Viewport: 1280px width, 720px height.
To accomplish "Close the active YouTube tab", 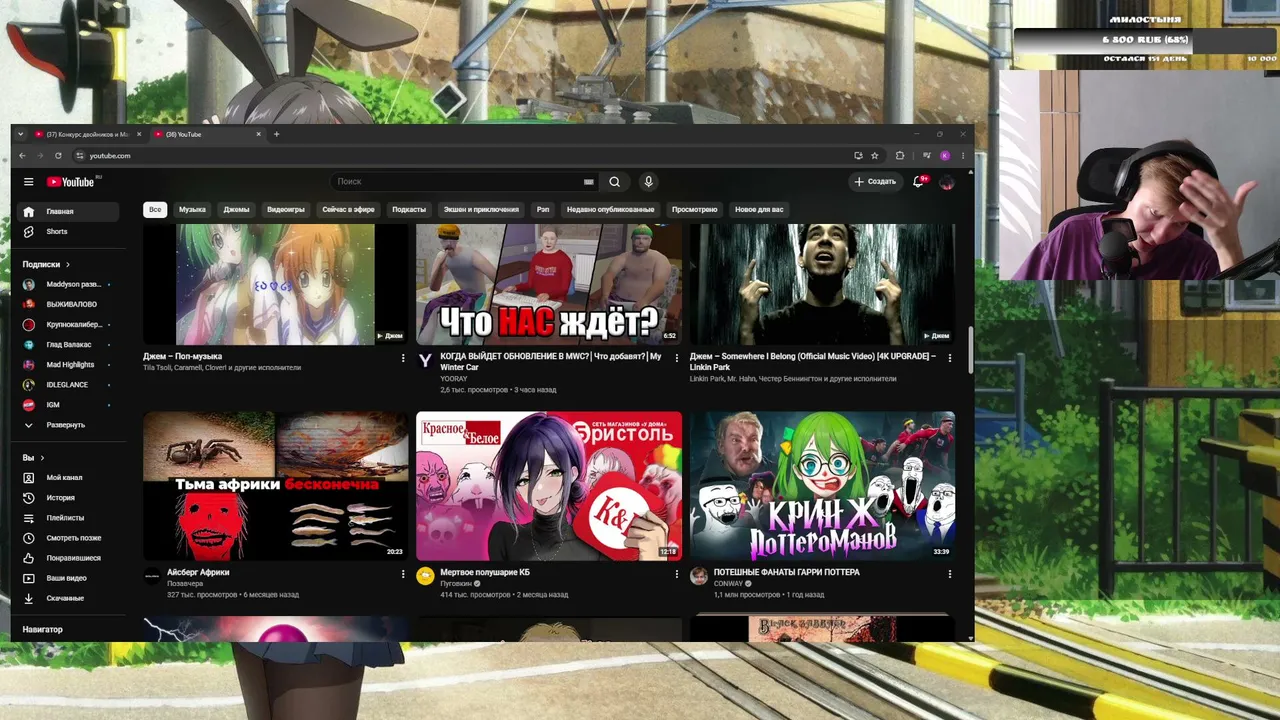I will (259, 134).
